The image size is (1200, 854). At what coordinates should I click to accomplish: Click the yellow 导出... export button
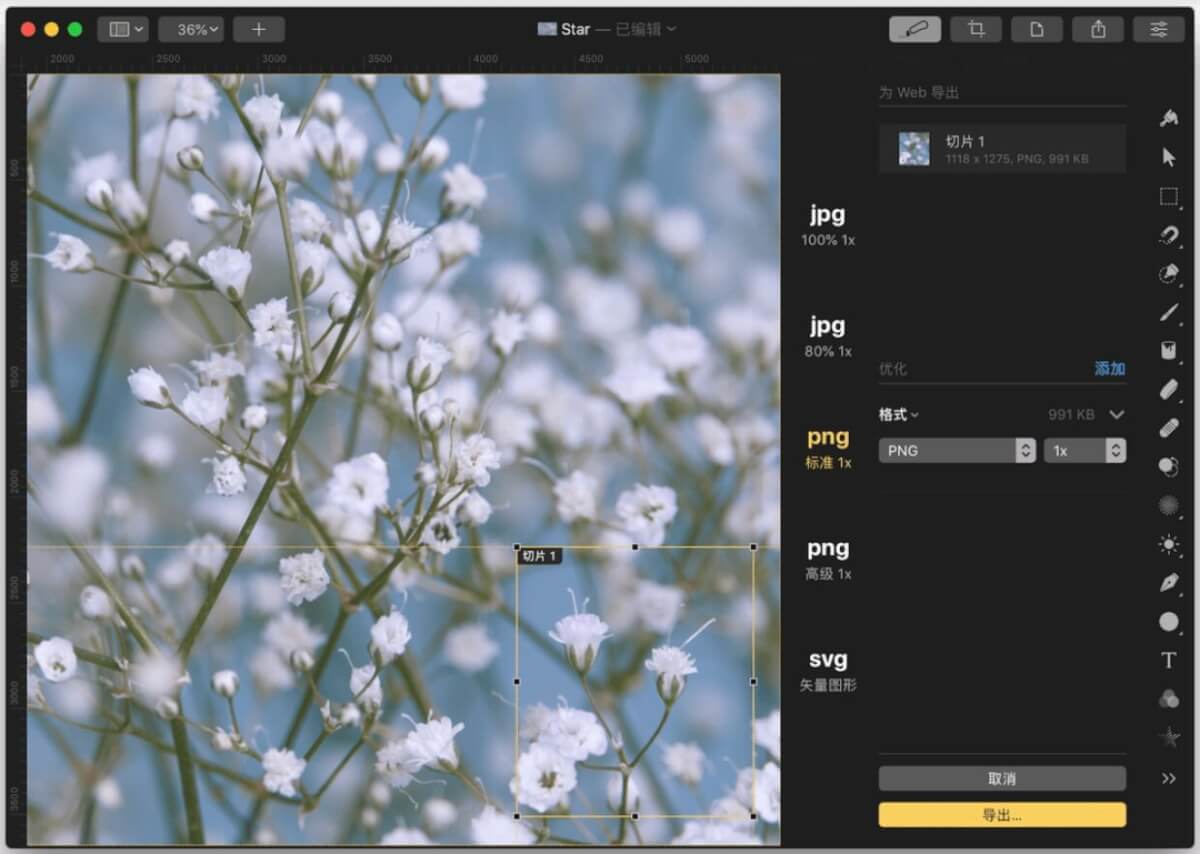point(1002,814)
